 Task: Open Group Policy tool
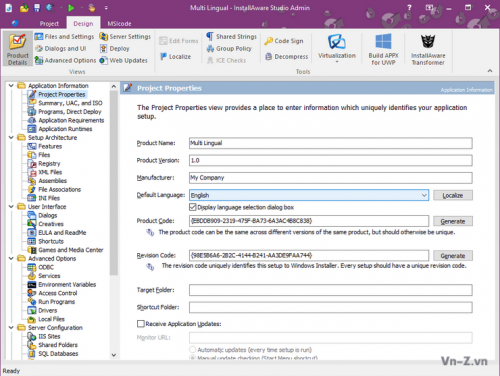(229, 49)
